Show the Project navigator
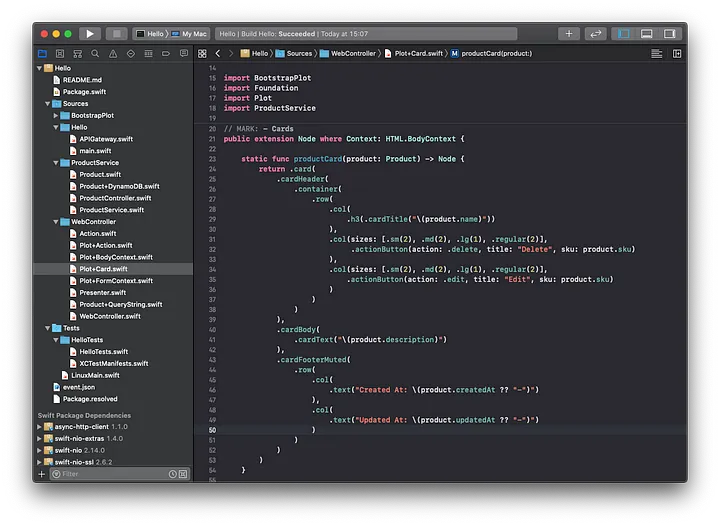Viewport: 720px width, 526px height. 42,54
